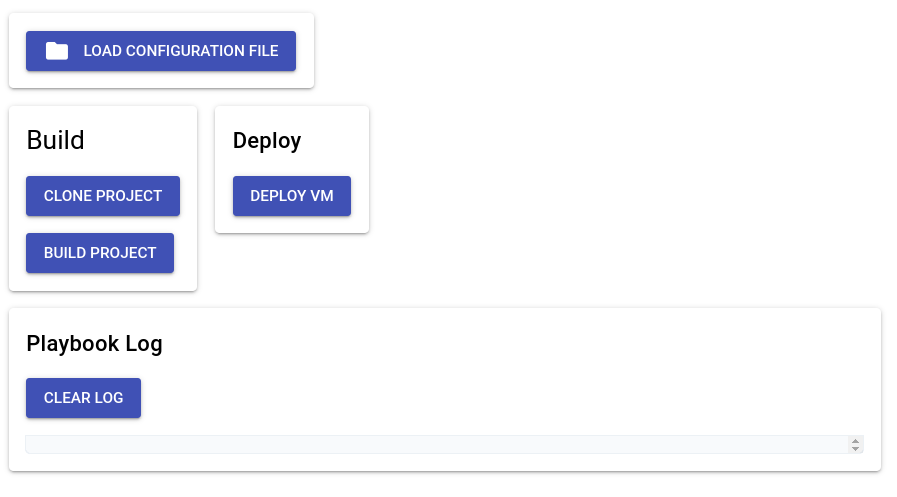Screen dimensions: 897x497
Task: Click the "VM" text on deploy button
Action: click(322, 196)
